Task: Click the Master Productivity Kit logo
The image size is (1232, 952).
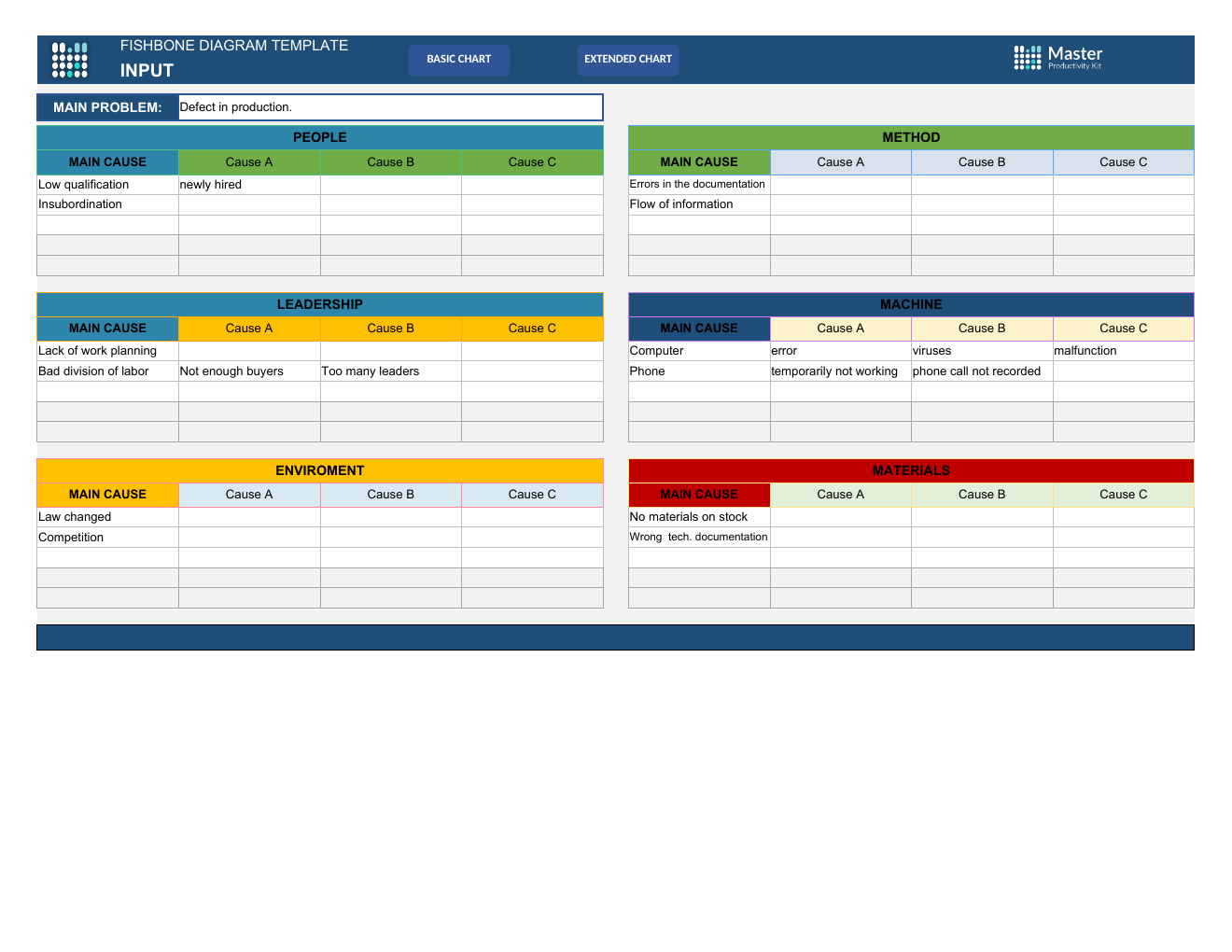Action: tap(1058, 58)
